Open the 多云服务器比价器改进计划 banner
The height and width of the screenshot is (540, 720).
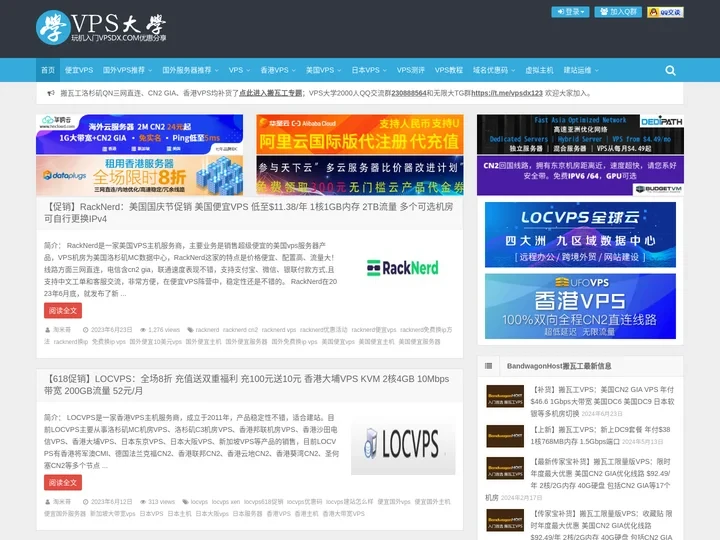click(360, 175)
